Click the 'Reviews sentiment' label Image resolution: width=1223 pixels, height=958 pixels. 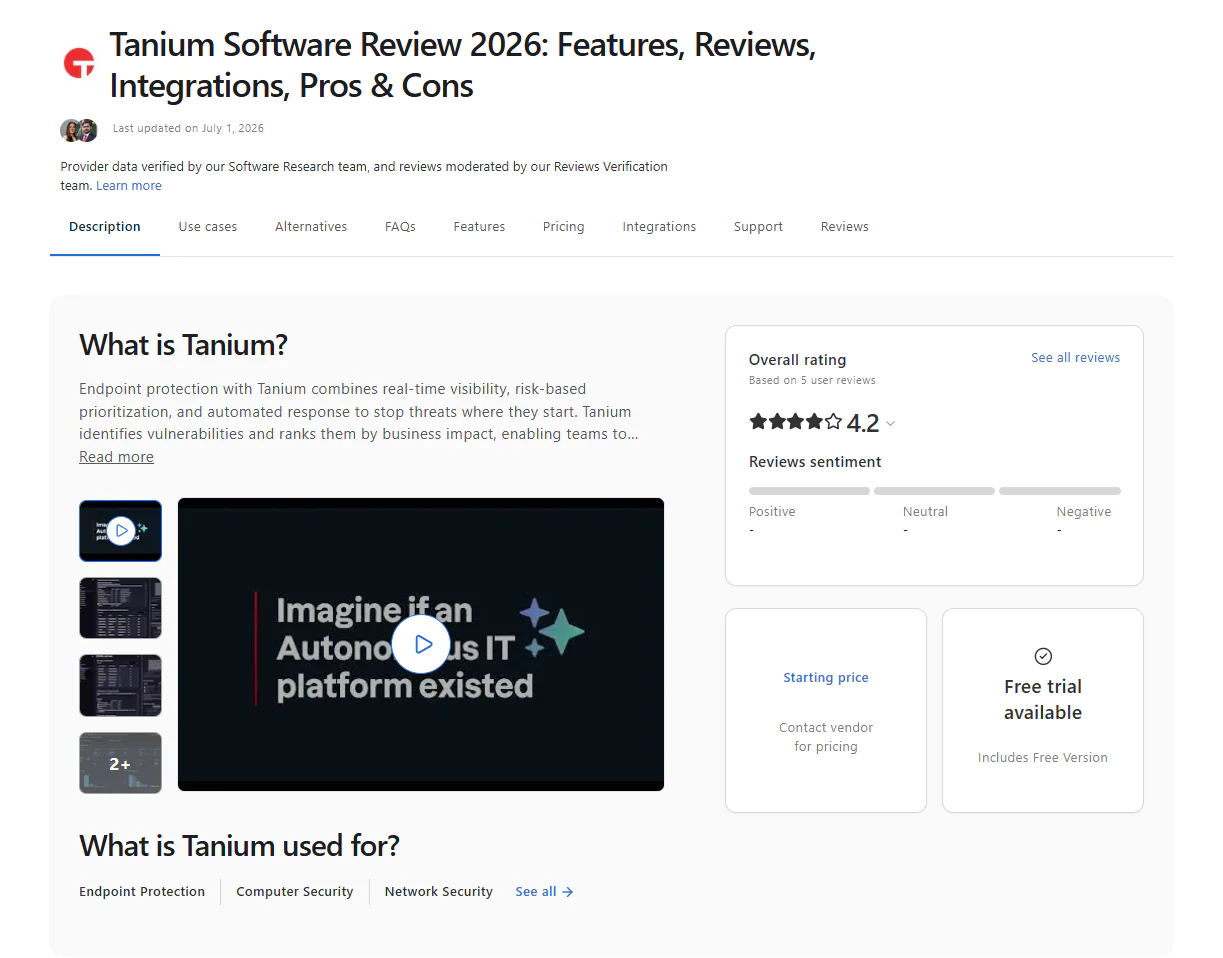point(815,462)
